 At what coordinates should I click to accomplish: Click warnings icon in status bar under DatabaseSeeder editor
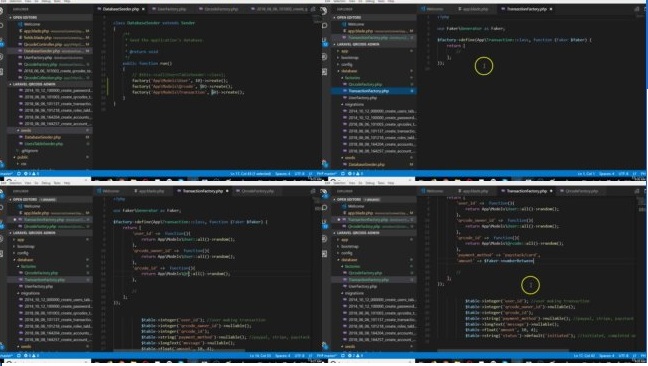tap(34, 174)
